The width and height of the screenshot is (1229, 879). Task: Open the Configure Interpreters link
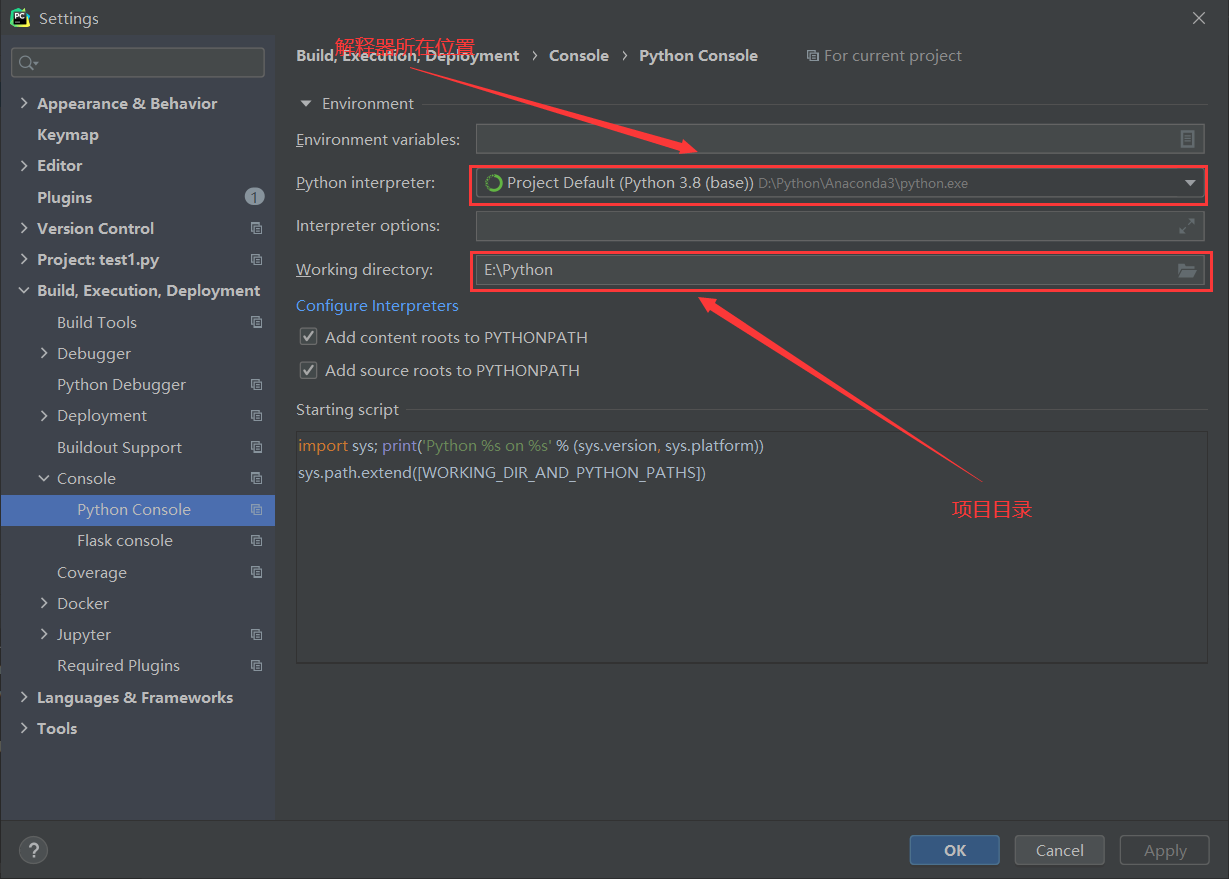click(x=377, y=305)
